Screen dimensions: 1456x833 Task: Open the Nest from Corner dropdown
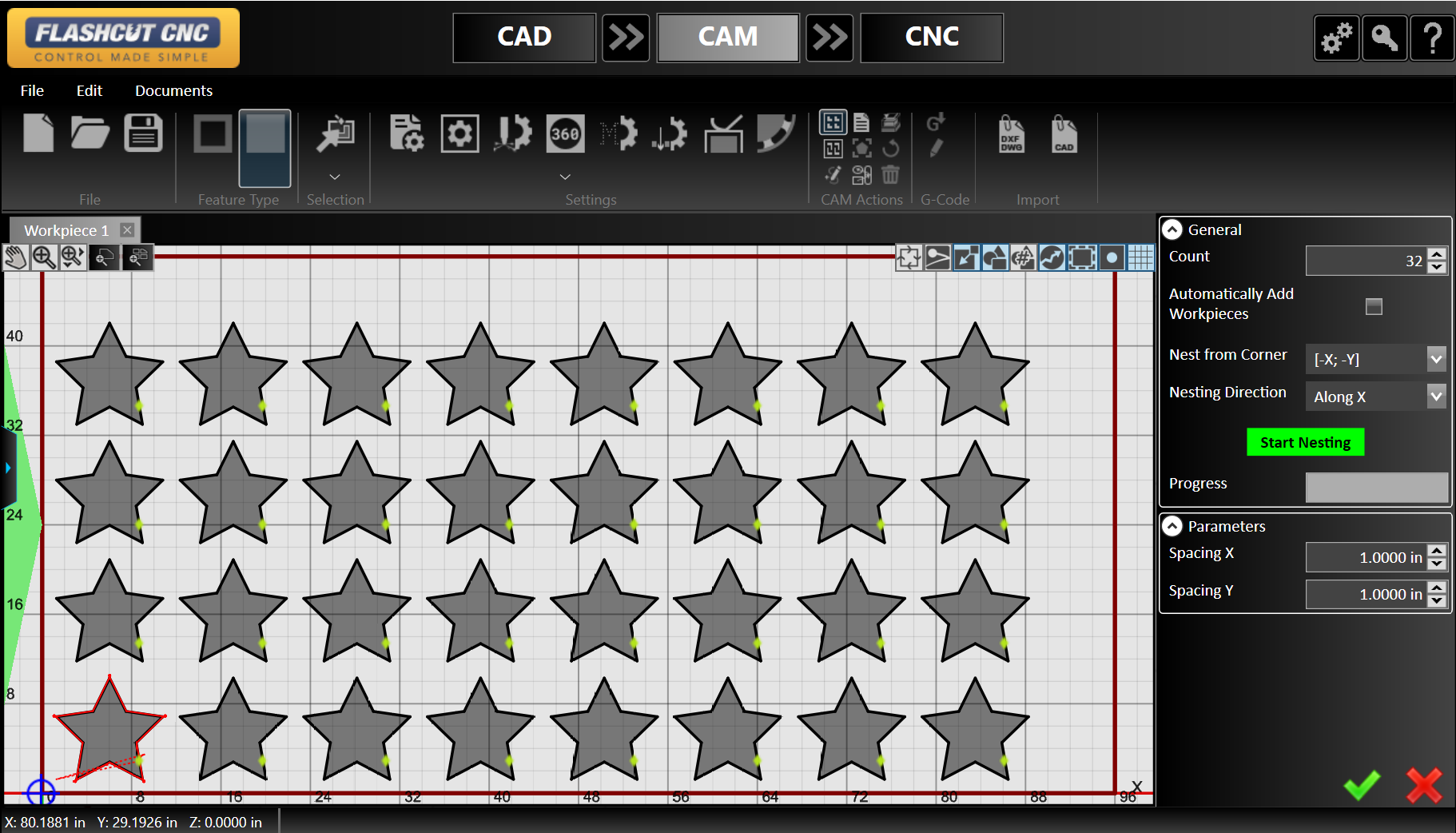[1434, 359]
